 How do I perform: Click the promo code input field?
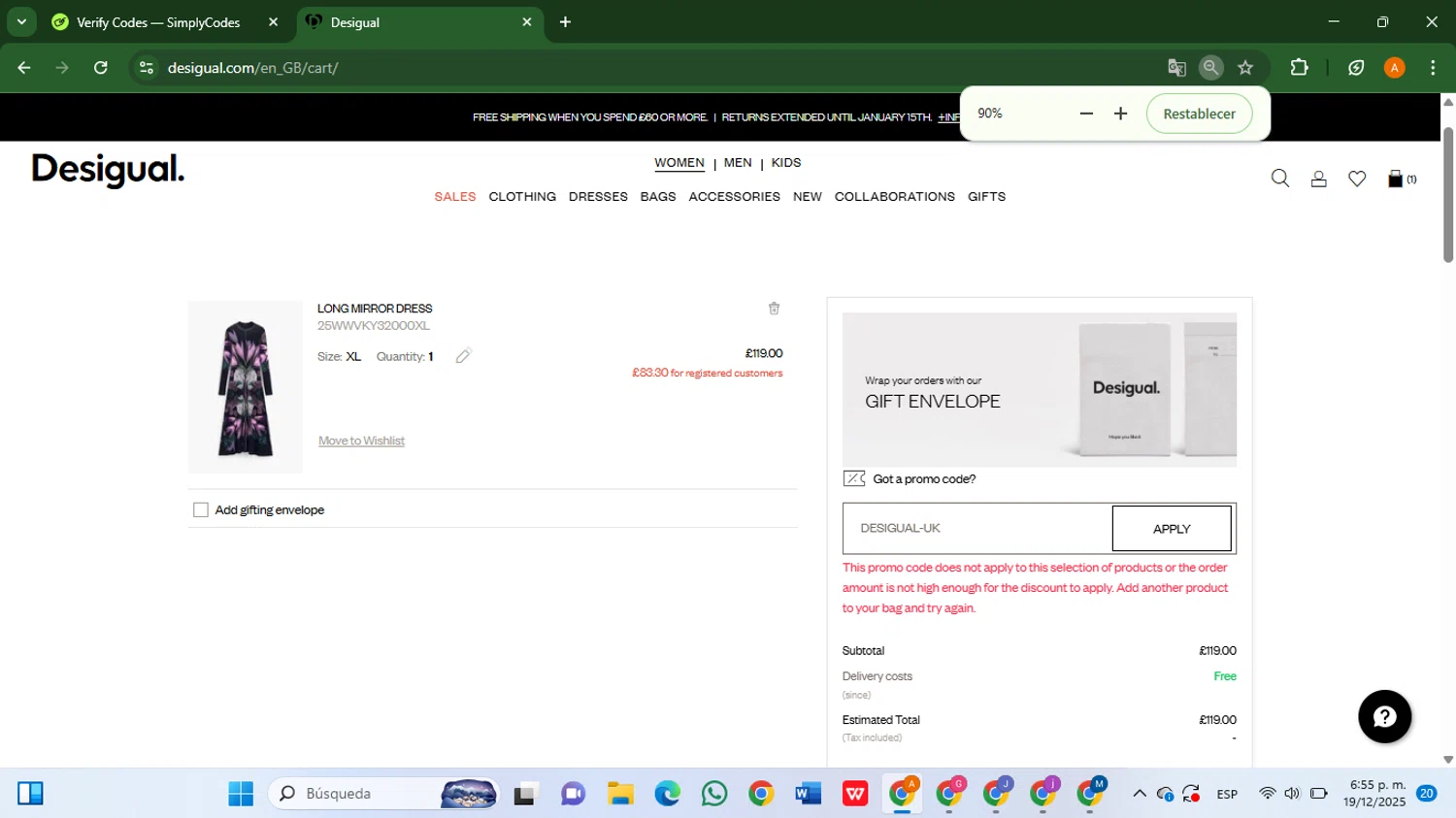pos(977,529)
